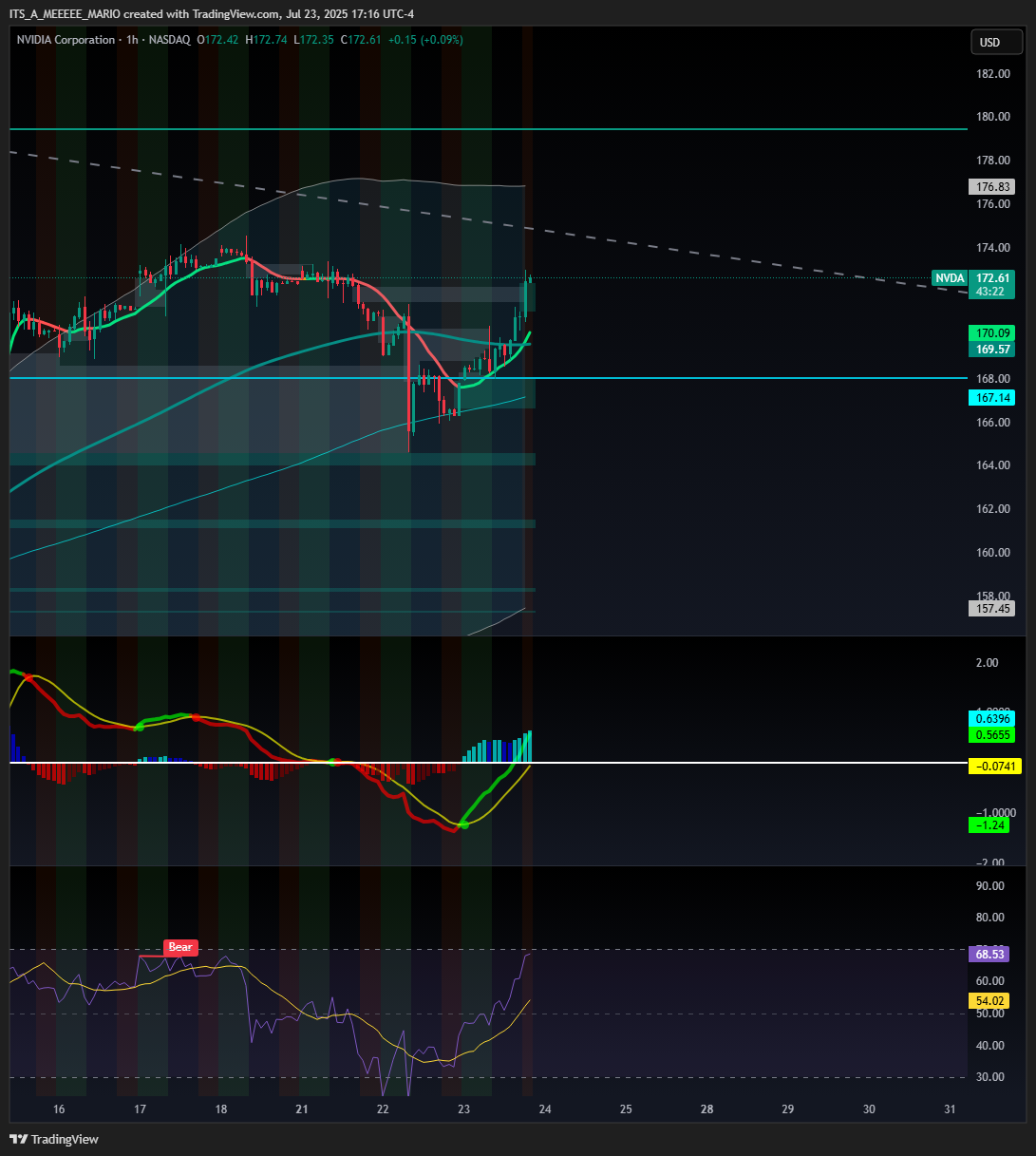Screen dimensions: 1036x1156
Task: Click the NVIDIA Corporation symbol title
Action: (66, 40)
